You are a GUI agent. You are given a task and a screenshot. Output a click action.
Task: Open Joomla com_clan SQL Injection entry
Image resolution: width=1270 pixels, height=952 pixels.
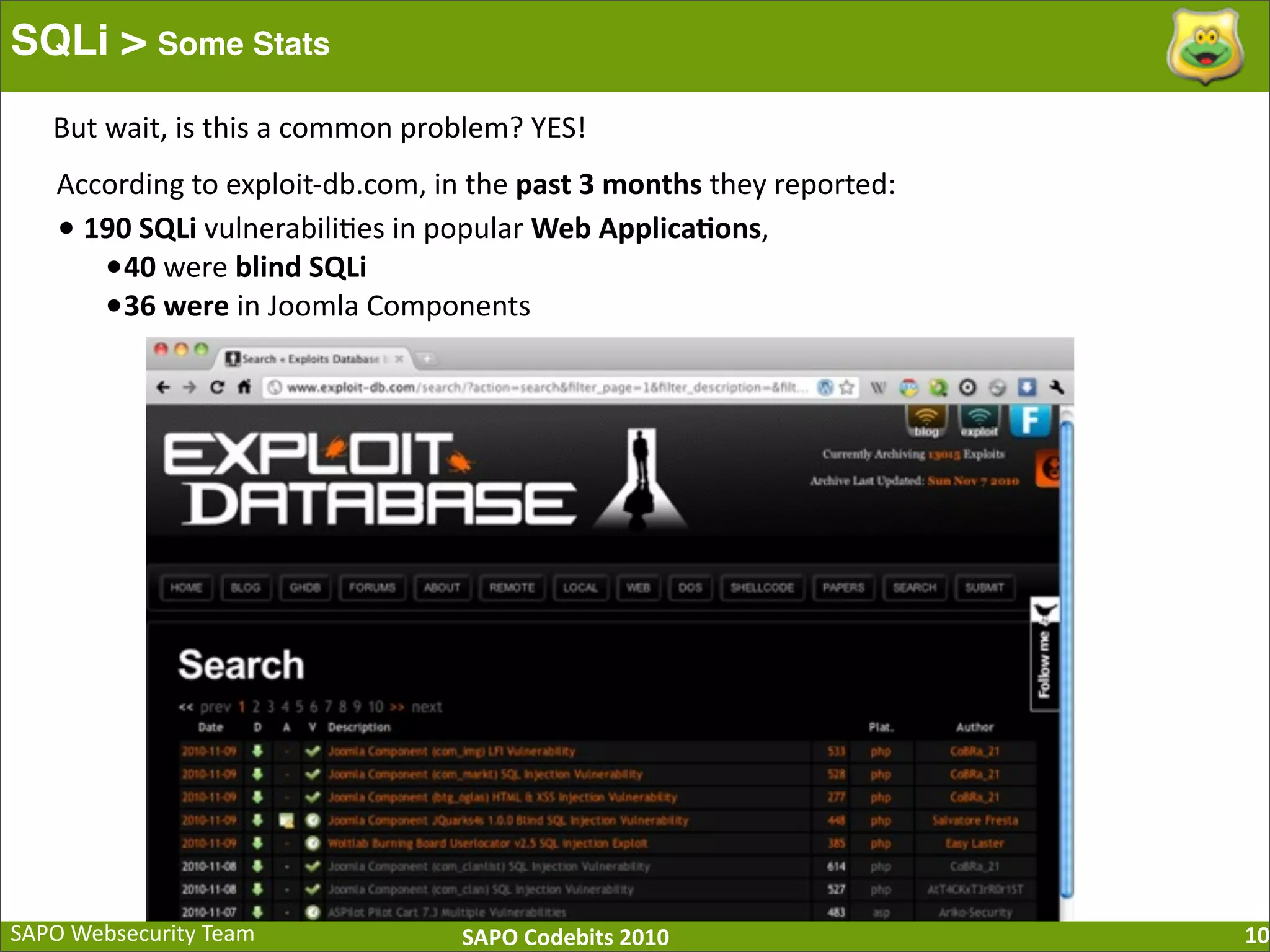(x=481, y=889)
